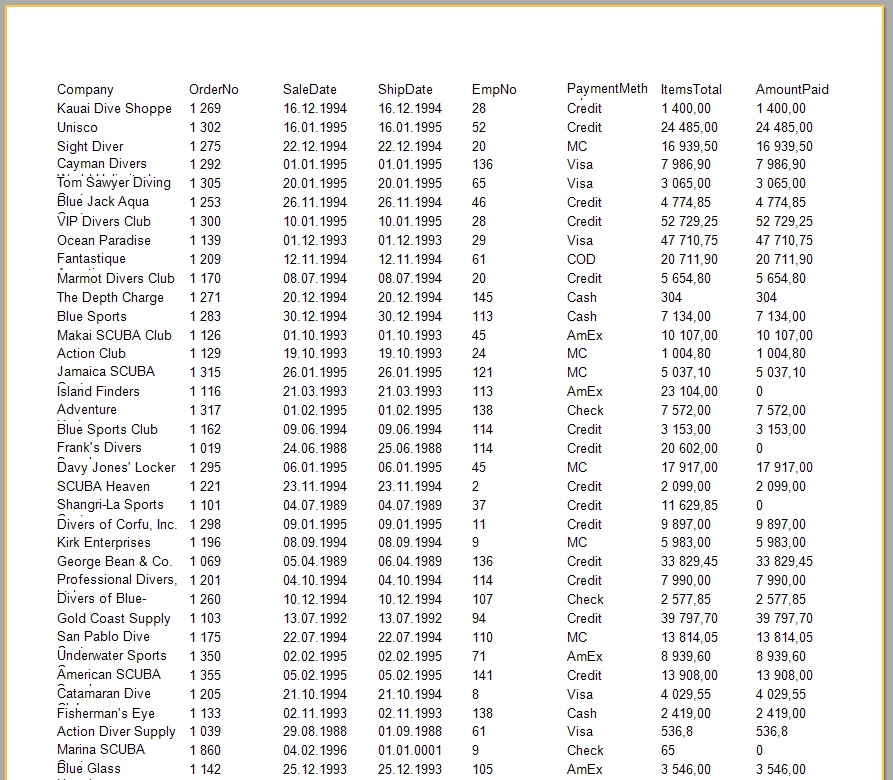The image size is (893, 780).
Task: Select the San Pablo Dive entry
Action: tap(103, 637)
